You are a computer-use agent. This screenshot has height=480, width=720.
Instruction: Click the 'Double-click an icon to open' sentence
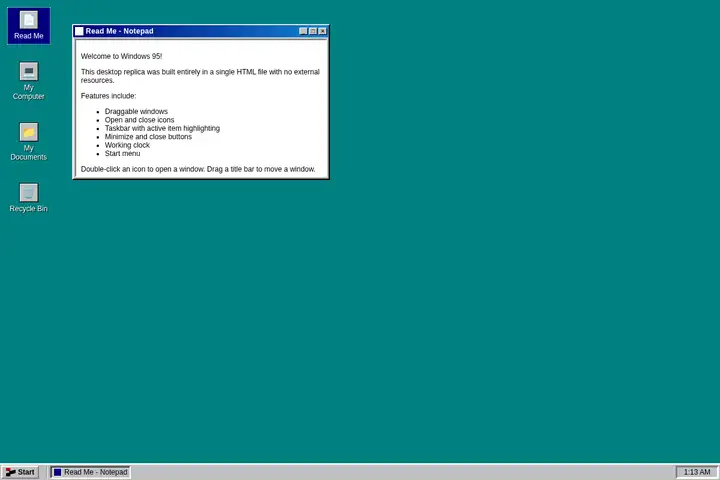pos(198,169)
